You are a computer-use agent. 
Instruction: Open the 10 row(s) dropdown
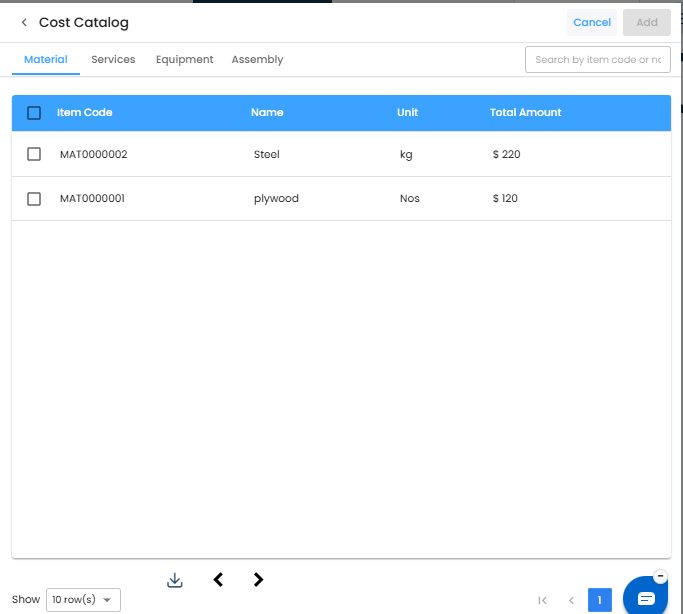83,600
